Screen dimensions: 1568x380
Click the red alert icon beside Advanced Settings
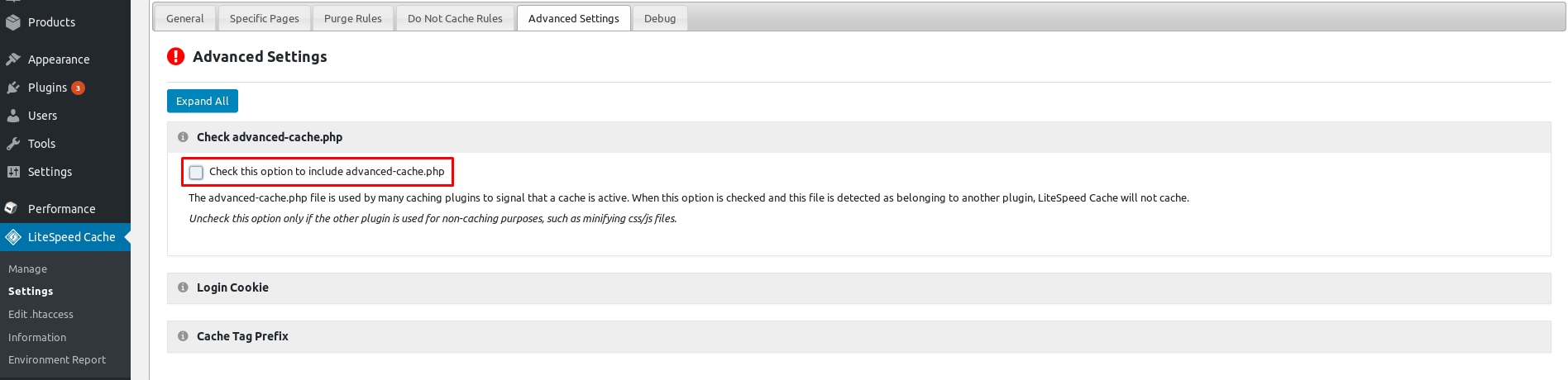[175, 56]
